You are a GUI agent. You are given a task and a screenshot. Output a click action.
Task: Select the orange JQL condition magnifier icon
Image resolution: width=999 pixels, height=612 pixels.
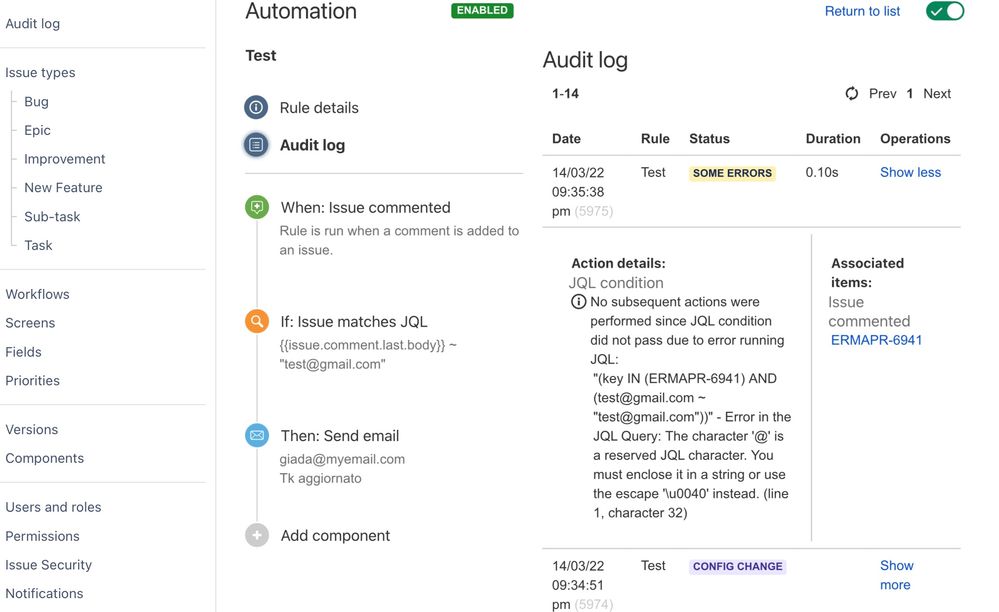257,322
